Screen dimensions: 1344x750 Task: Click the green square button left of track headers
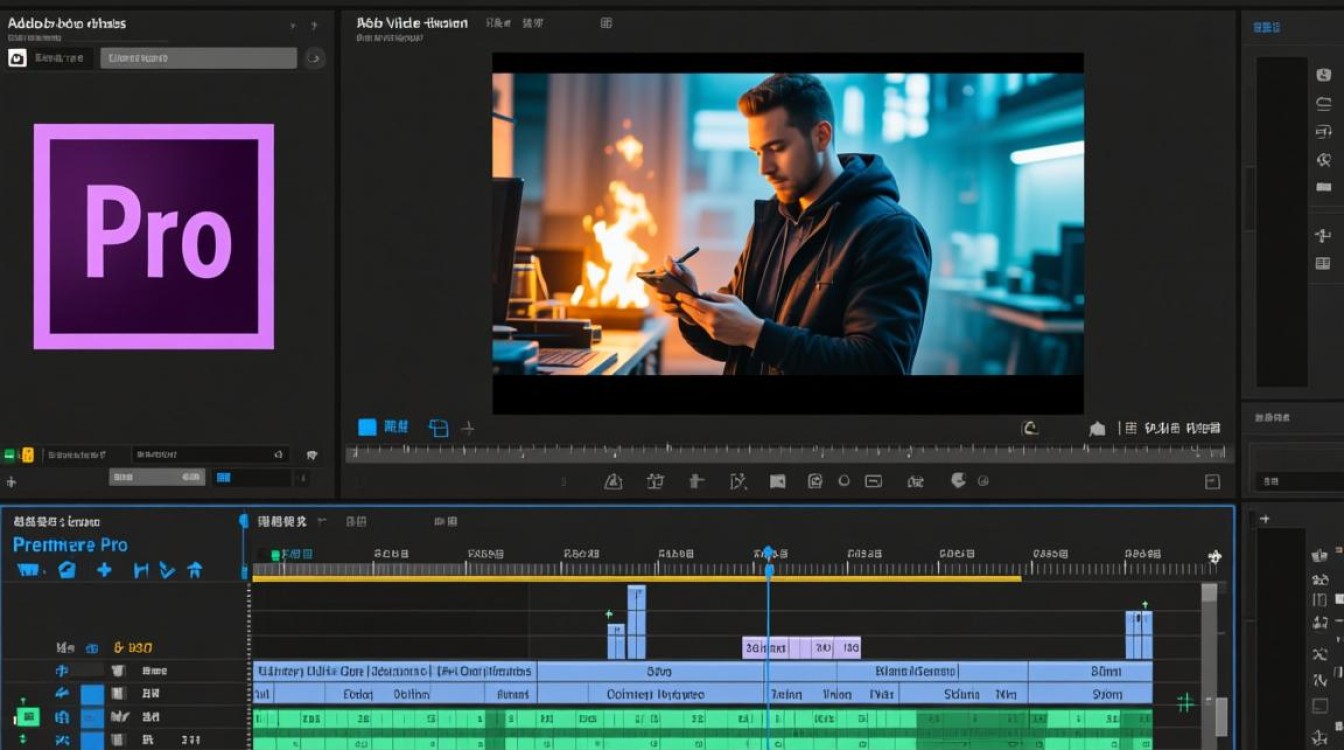[x=28, y=716]
